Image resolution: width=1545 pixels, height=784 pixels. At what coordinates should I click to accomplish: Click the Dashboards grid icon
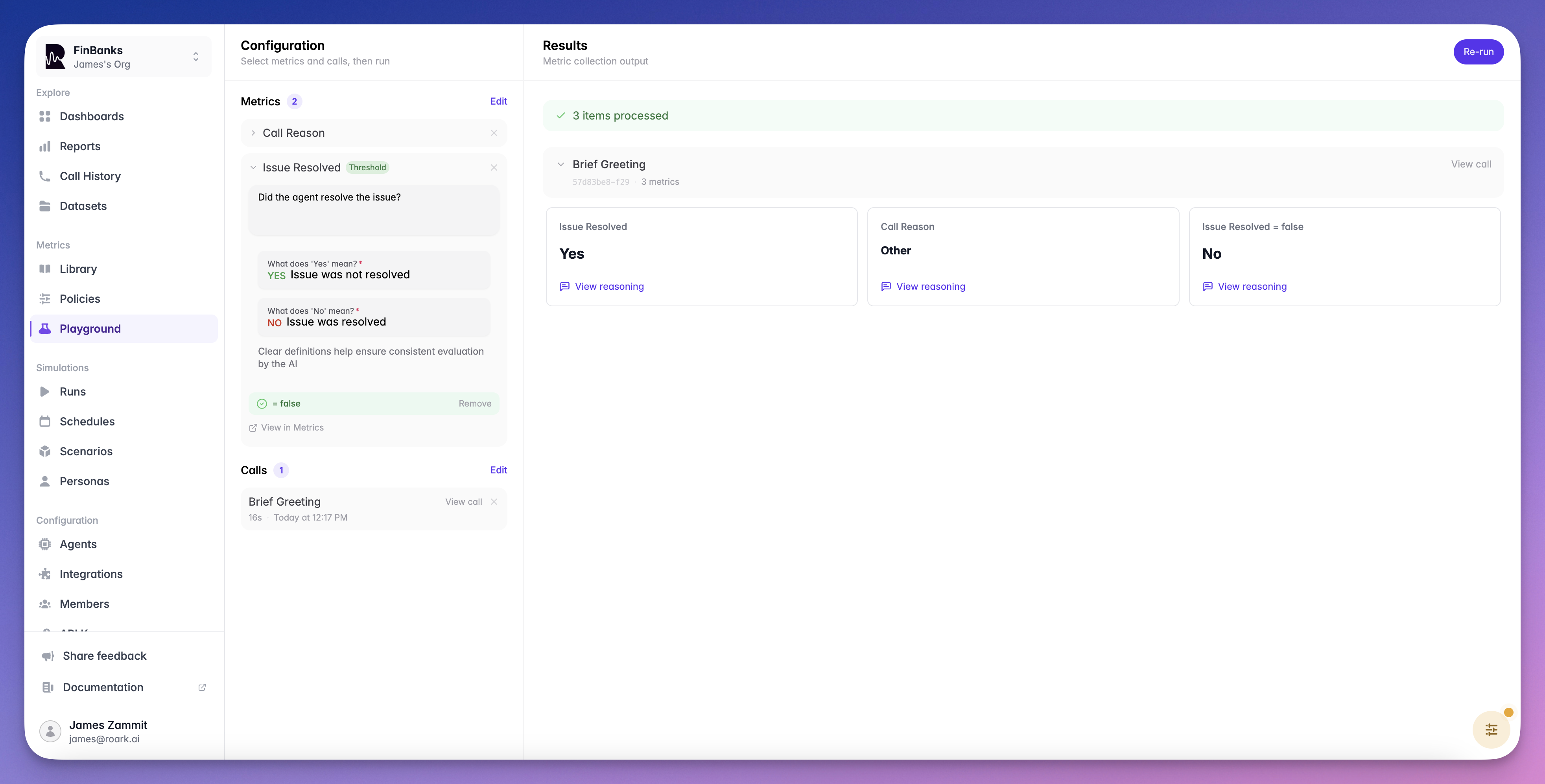pos(44,116)
